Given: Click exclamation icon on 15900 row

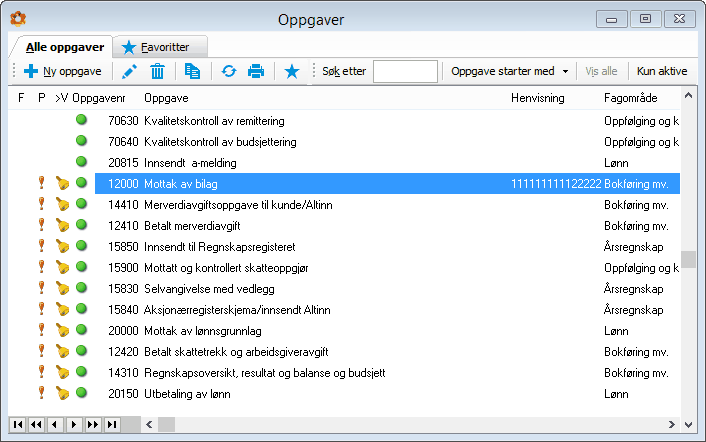Looking at the screenshot, I should pyautogui.click(x=41, y=267).
